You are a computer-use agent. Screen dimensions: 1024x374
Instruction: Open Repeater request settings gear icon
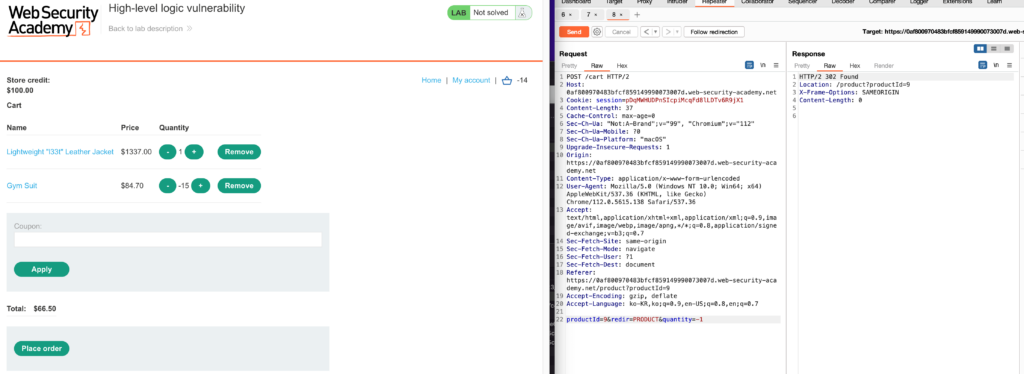point(596,31)
